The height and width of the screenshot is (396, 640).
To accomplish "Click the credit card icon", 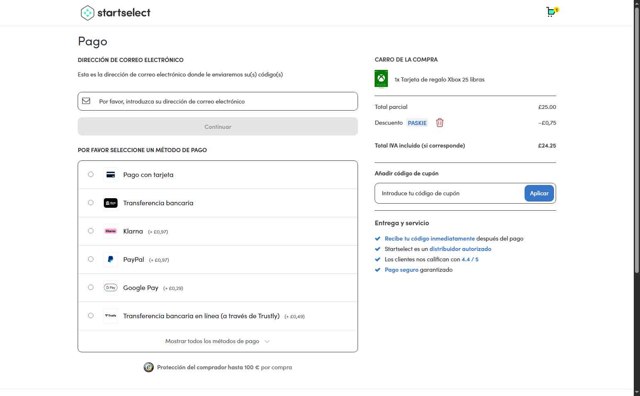I will (x=110, y=175).
